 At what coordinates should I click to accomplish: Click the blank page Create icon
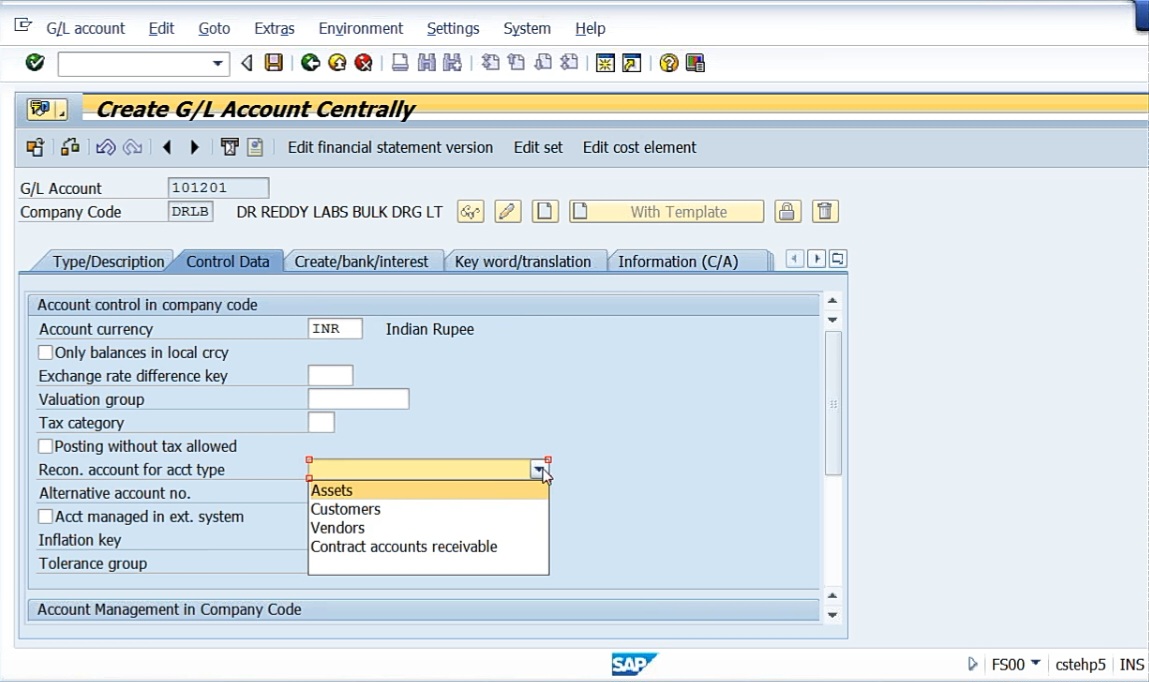[544, 212]
